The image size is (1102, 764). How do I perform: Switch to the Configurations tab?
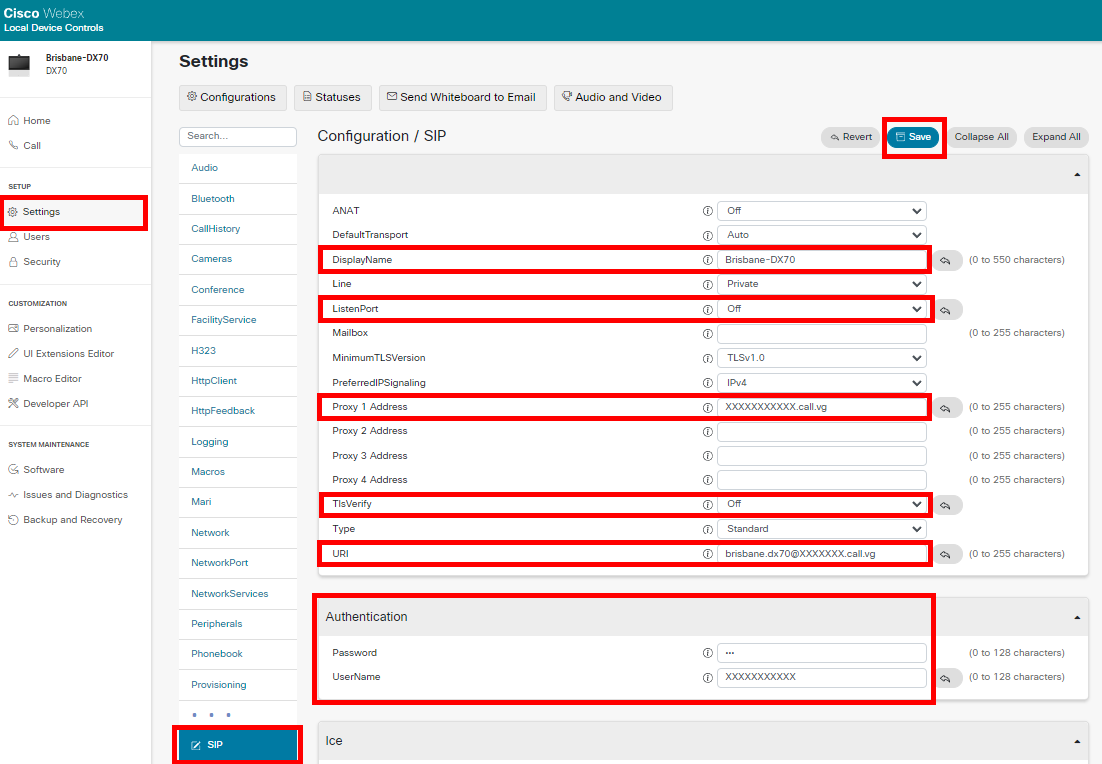click(x=233, y=98)
